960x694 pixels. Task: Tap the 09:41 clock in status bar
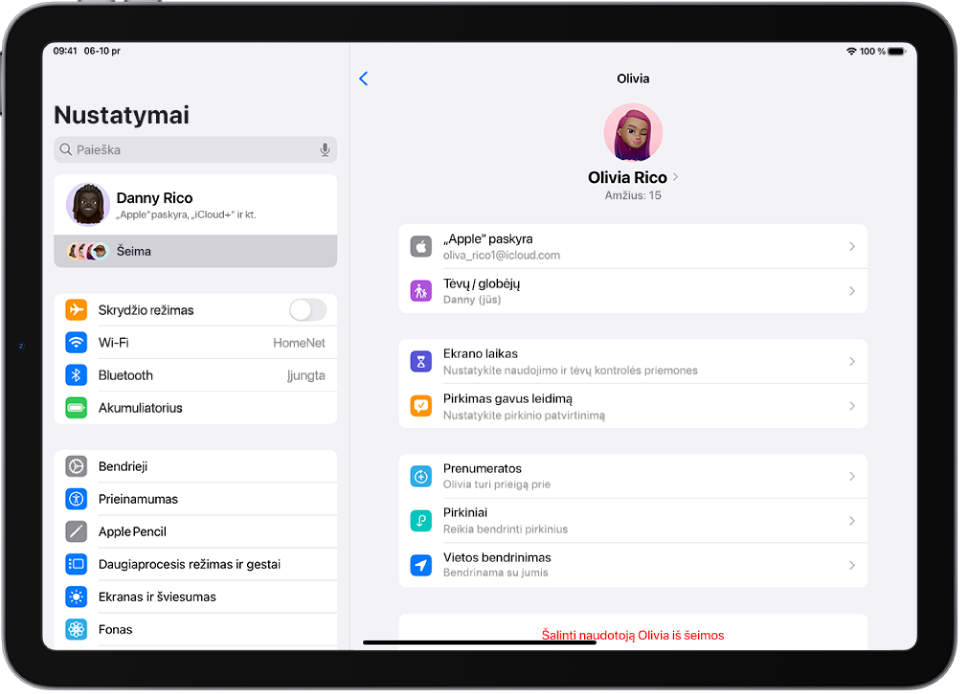click(x=65, y=51)
